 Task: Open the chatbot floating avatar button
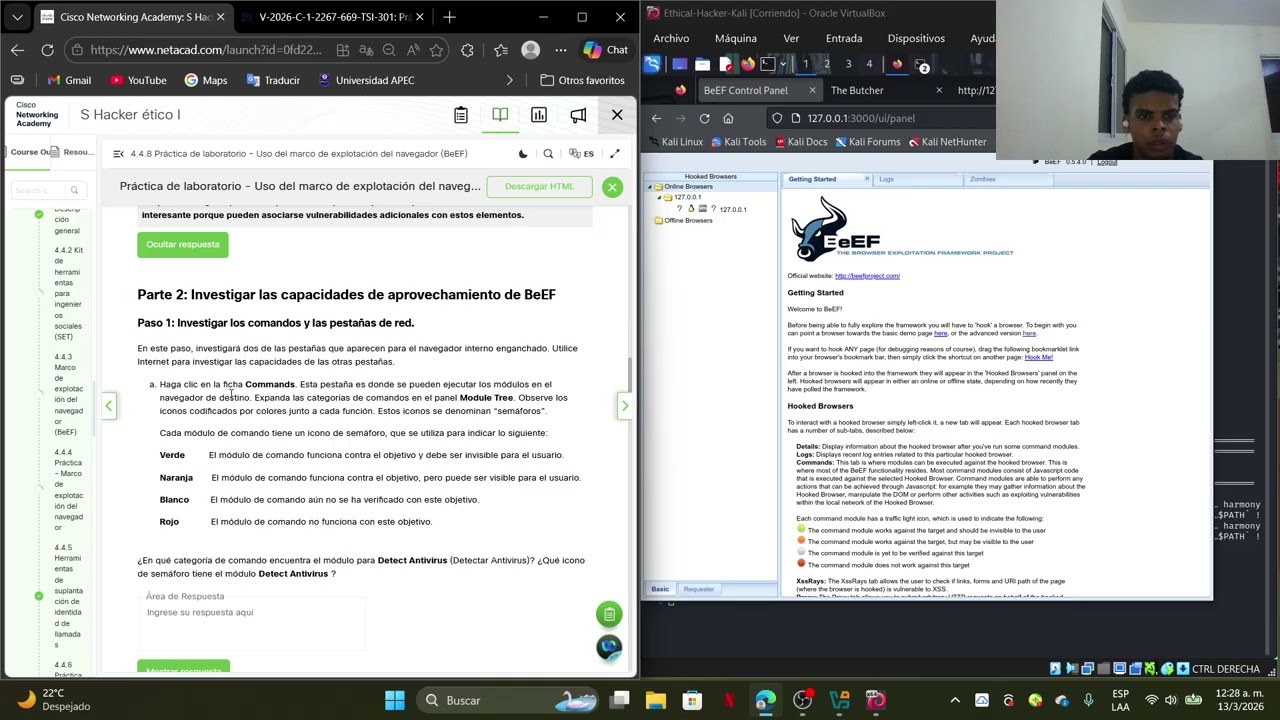[x=609, y=648]
